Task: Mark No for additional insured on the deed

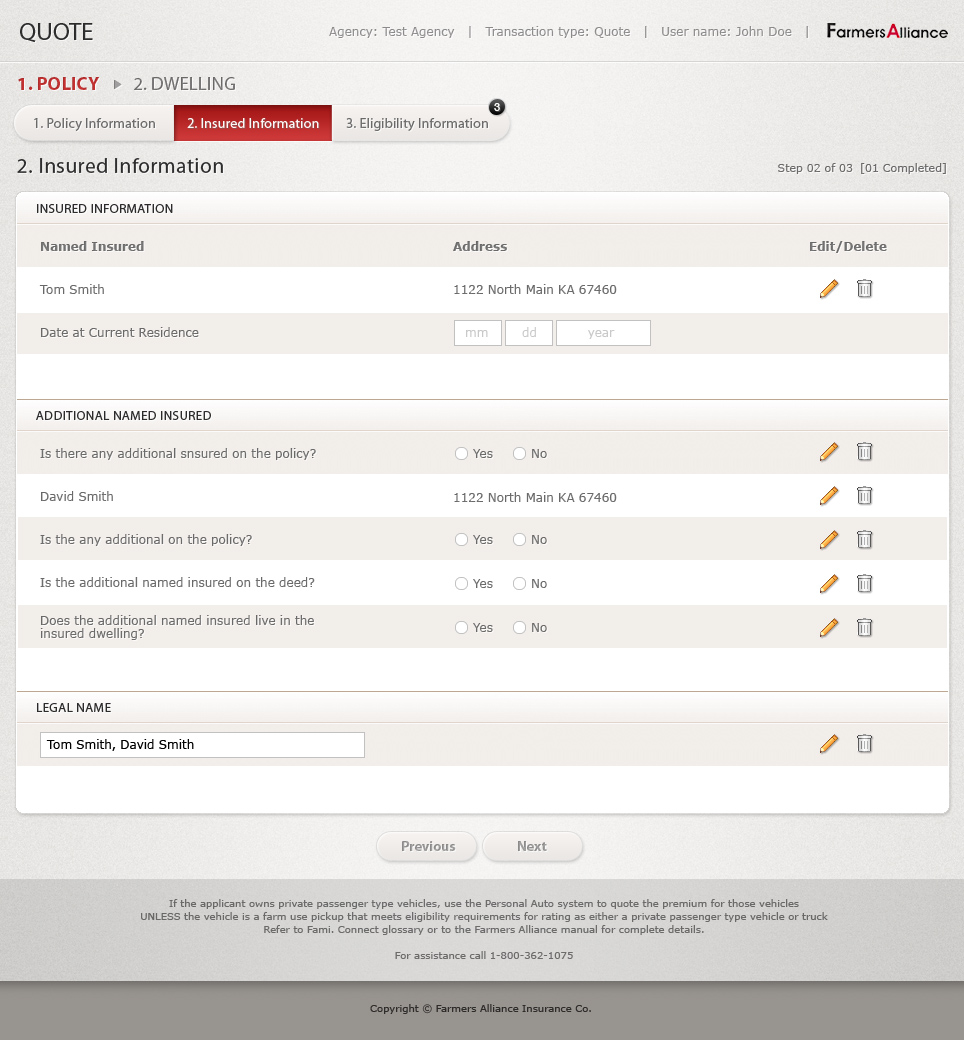Action: [519, 584]
